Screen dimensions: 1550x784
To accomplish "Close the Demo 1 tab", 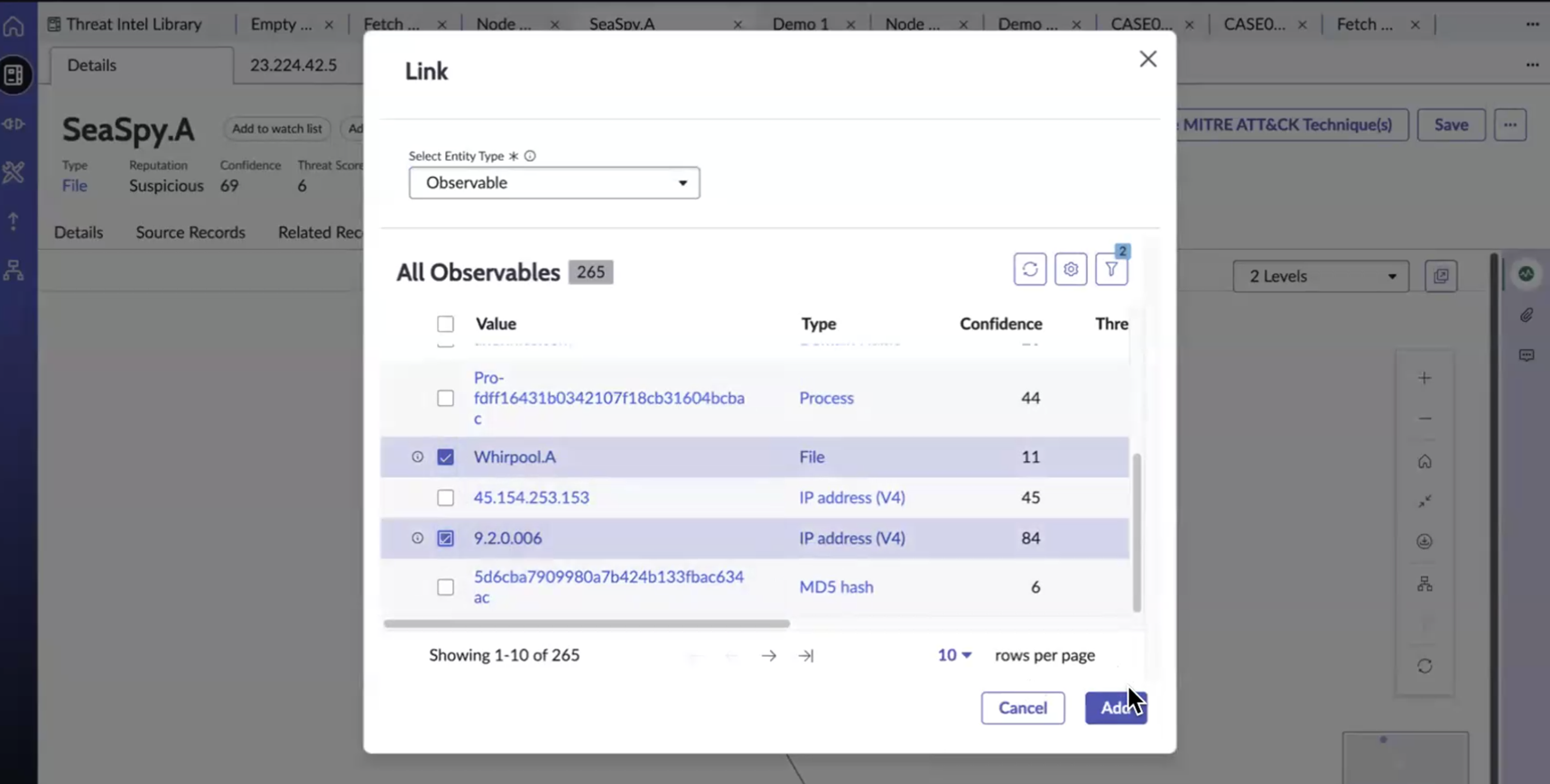I will tap(850, 25).
